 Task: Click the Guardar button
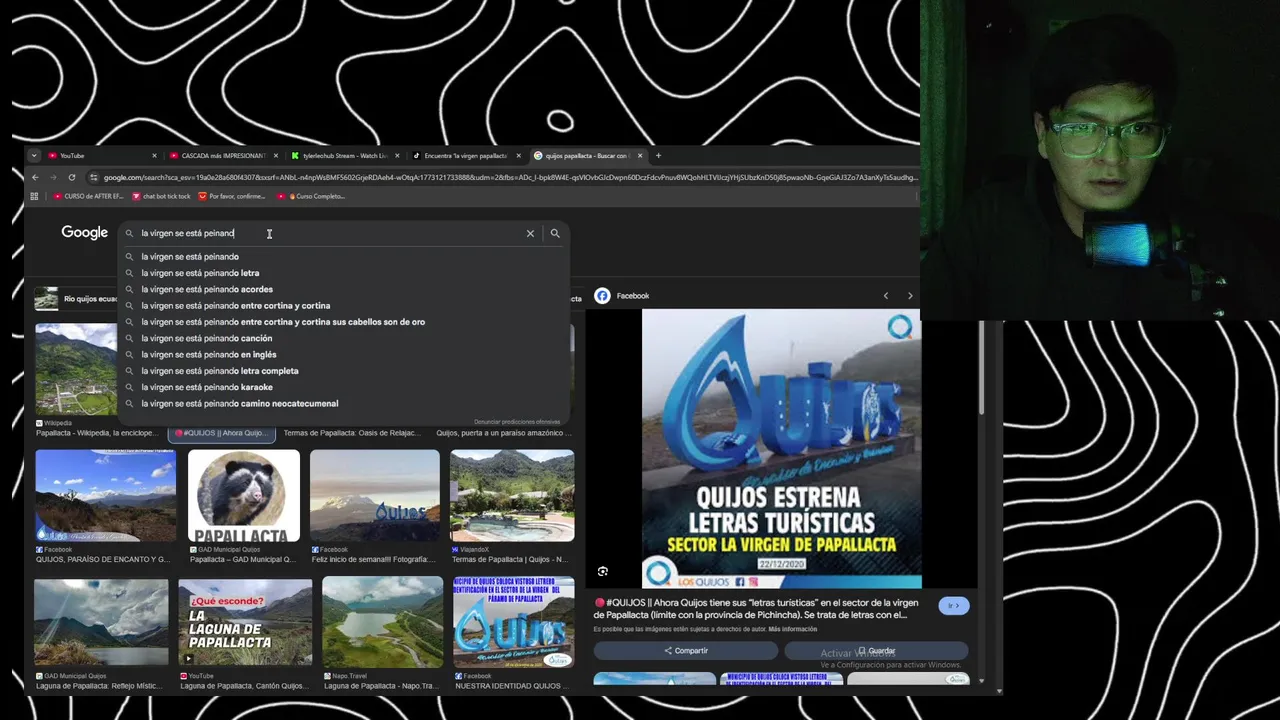(876, 651)
